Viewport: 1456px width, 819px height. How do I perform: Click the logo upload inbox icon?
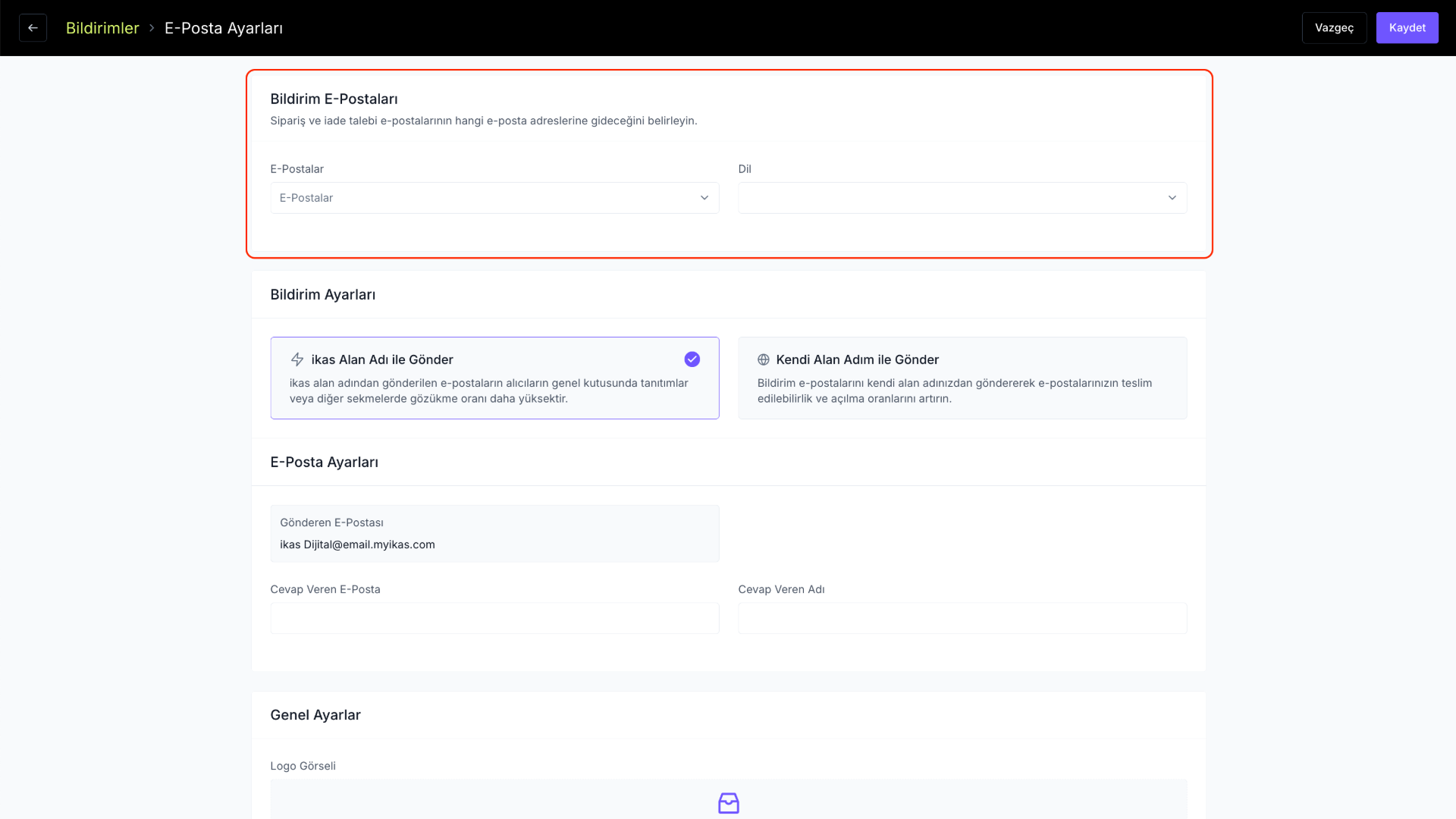coord(729,802)
